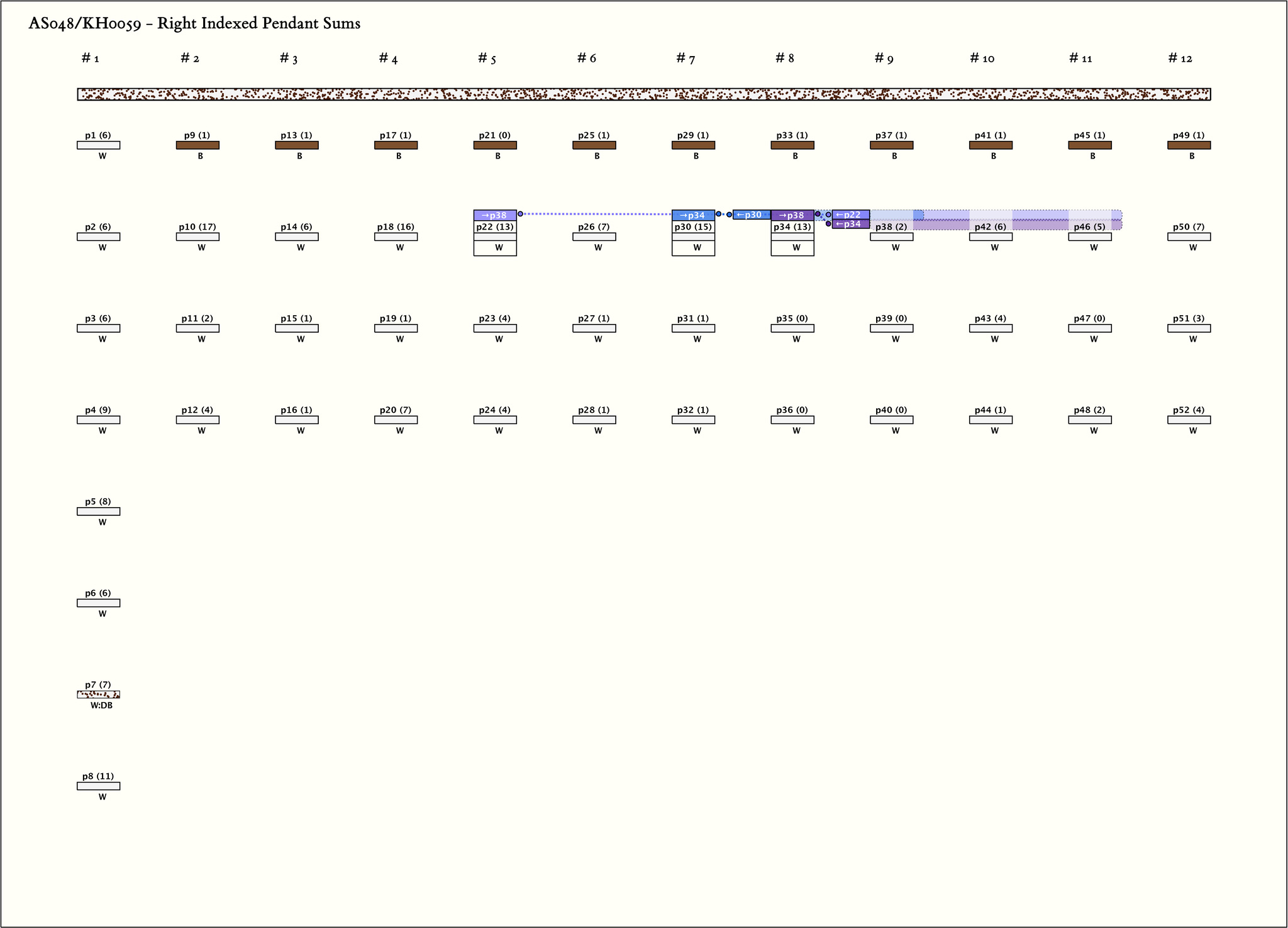Select pendant p8 (11) white bar

99,786
